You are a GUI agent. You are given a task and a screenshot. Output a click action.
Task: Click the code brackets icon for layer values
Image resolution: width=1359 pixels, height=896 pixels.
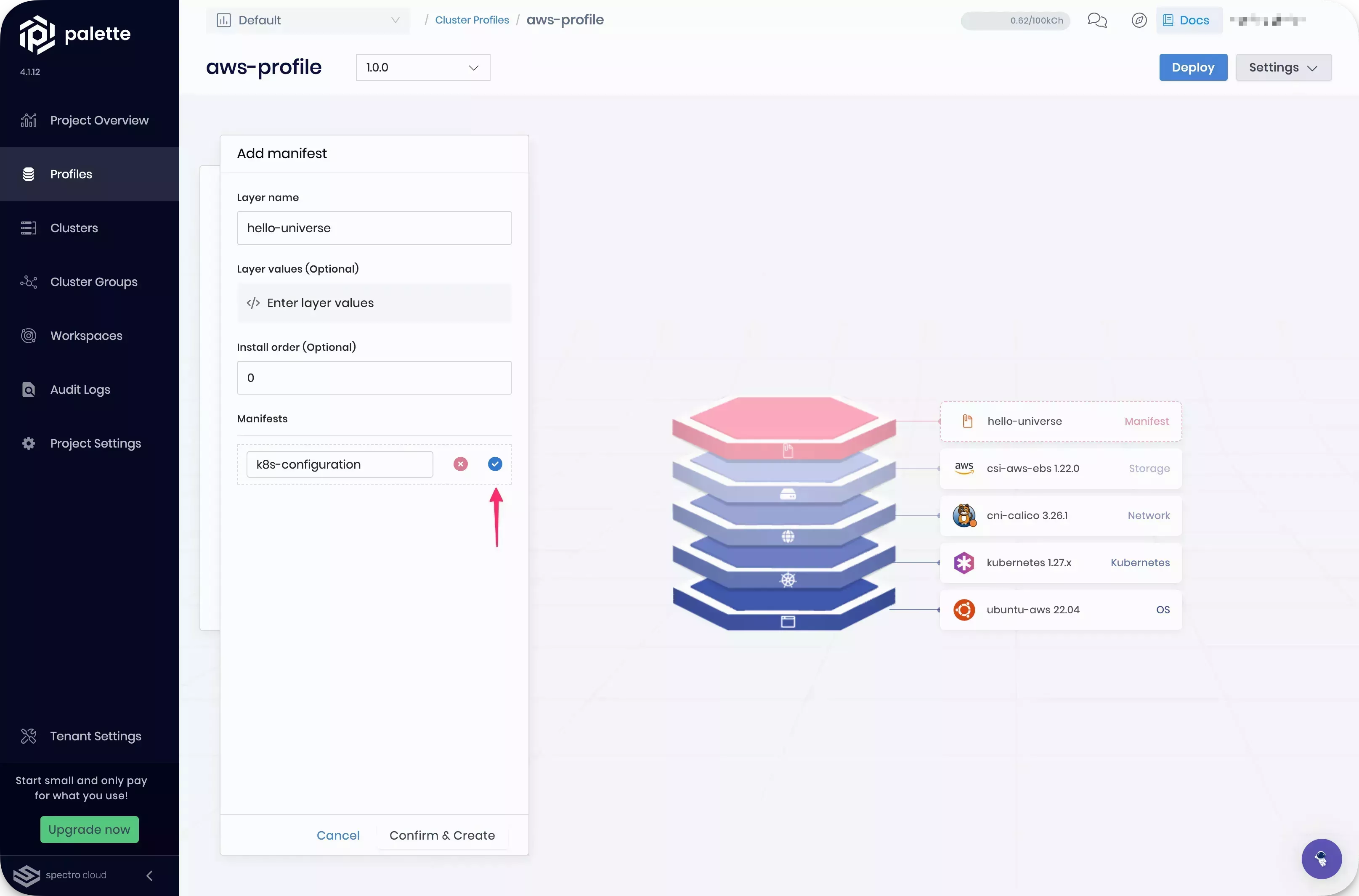(253, 303)
